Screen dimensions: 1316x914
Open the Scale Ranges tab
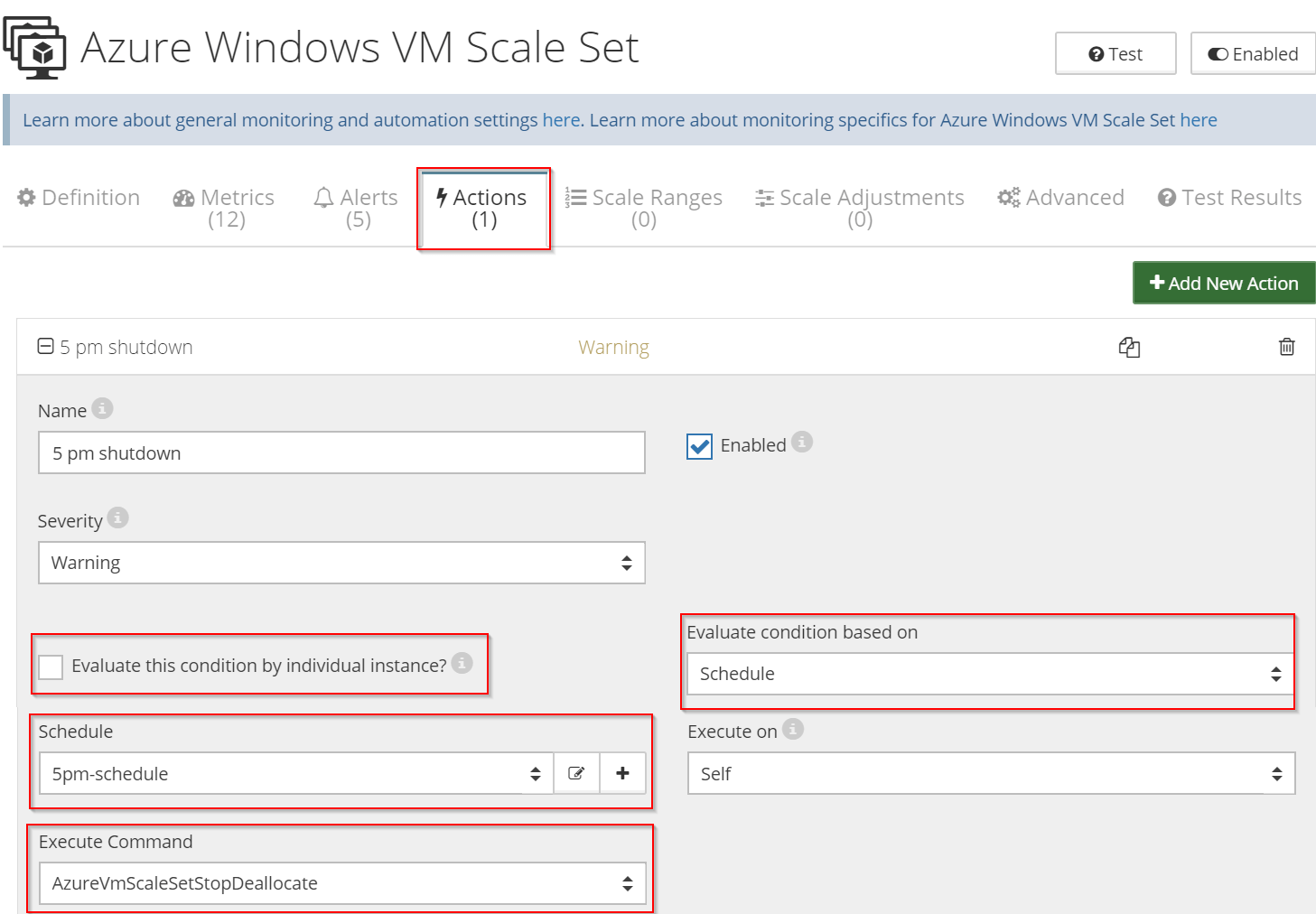click(x=644, y=208)
